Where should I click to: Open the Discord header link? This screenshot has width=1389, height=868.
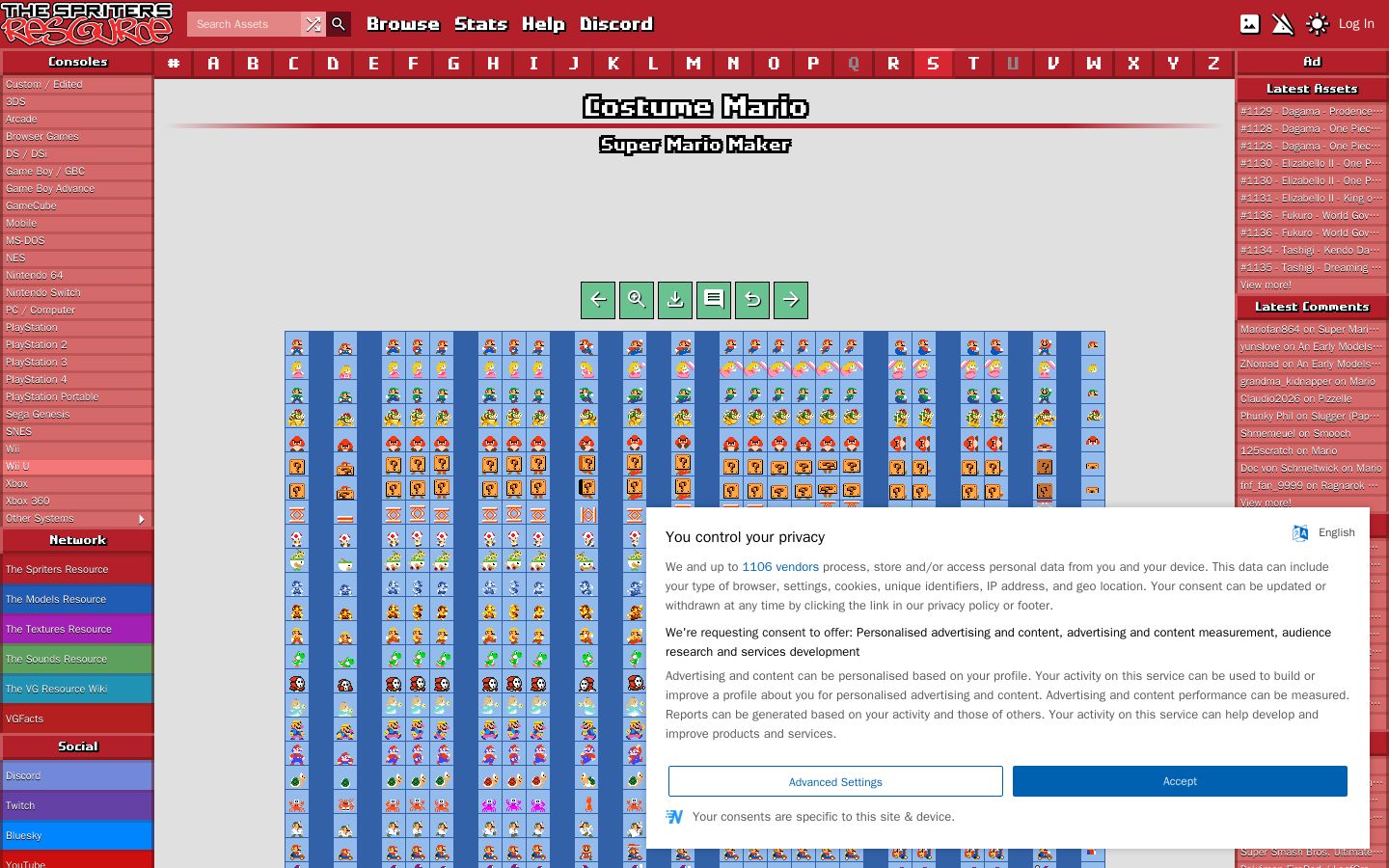pos(616,24)
